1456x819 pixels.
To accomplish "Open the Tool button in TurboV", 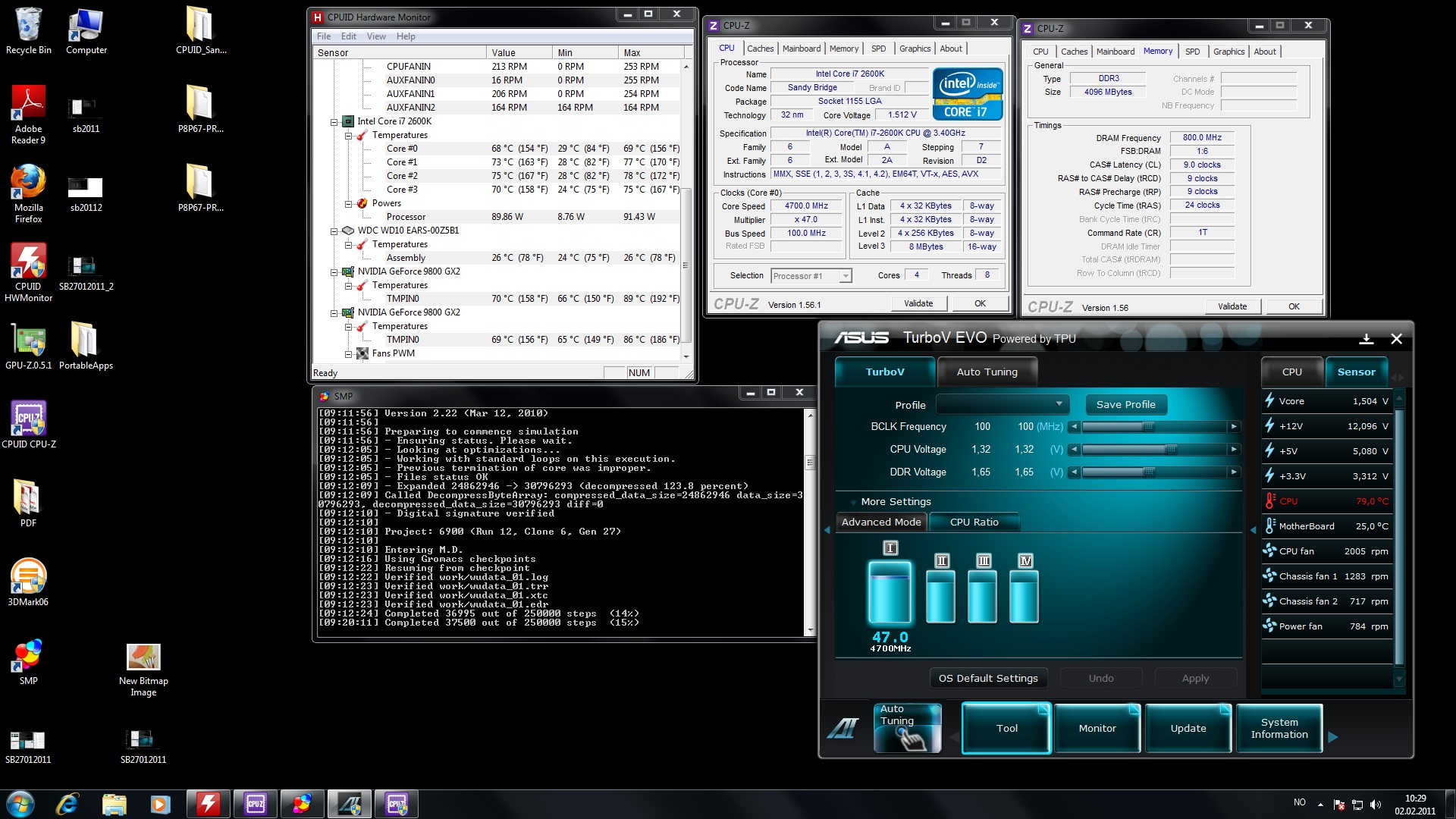I will point(1006,728).
